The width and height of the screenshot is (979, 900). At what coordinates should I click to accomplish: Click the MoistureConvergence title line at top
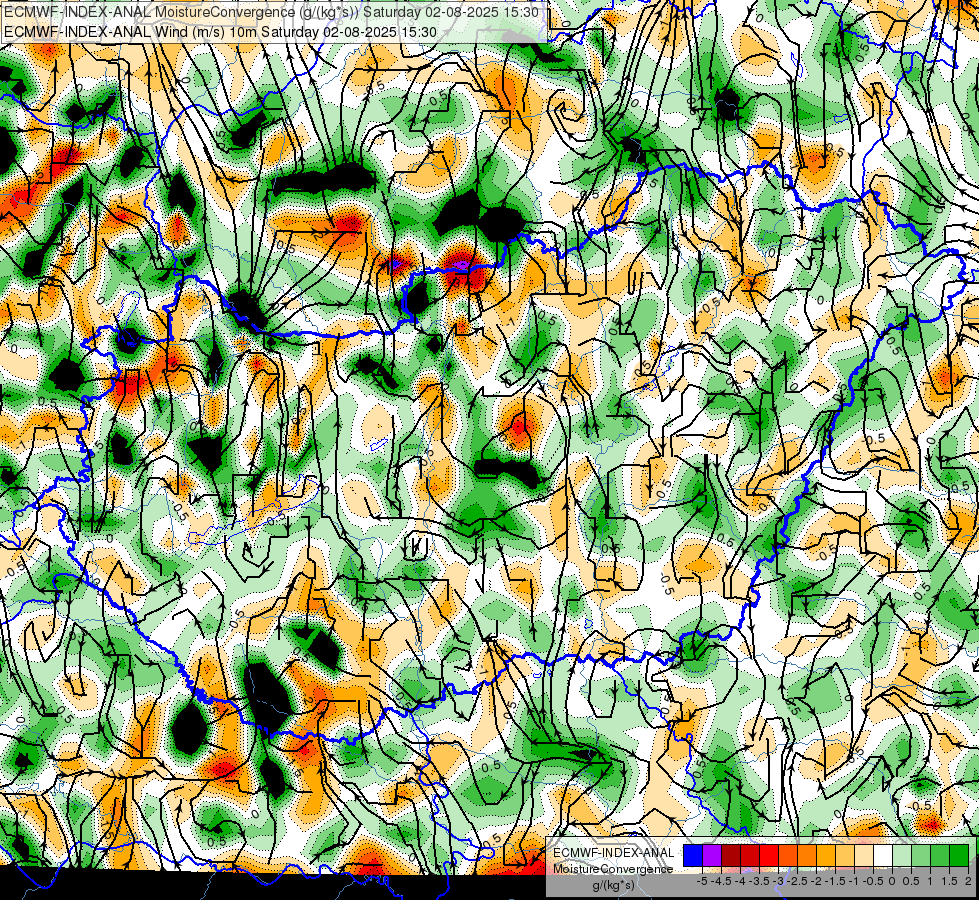tap(271, 12)
